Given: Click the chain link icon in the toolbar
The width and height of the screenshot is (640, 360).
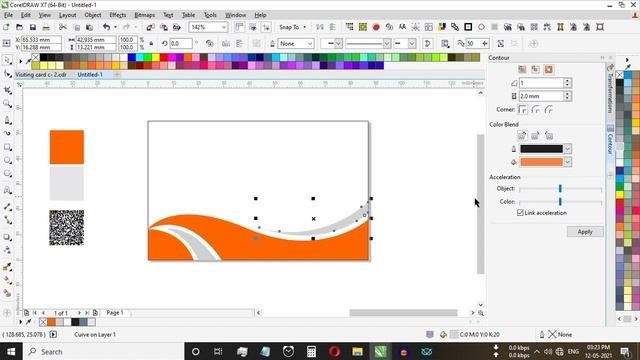Looking at the screenshot, I should (455, 27).
